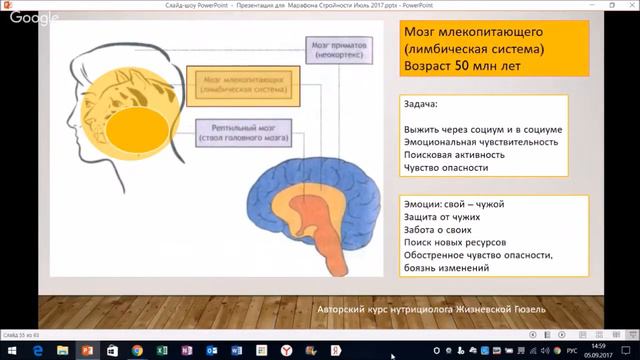Launch Microsoft Edge from the taskbar
The width and height of the screenshot is (640, 360).
point(38,351)
